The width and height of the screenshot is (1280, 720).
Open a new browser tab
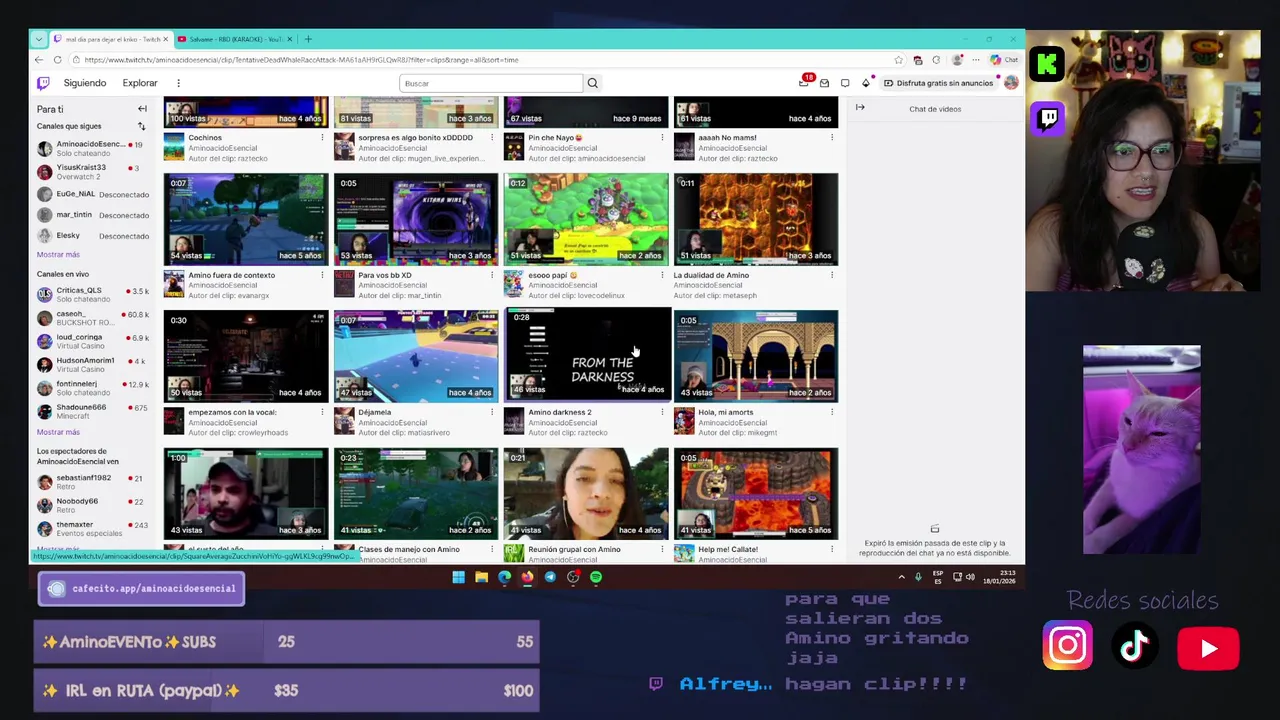[x=308, y=39]
